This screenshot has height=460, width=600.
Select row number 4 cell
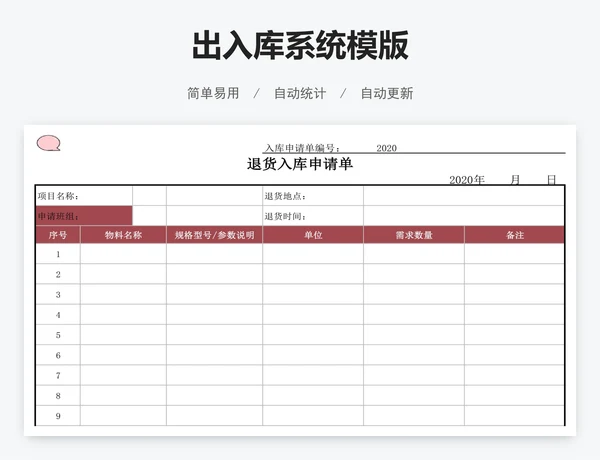tap(58, 315)
